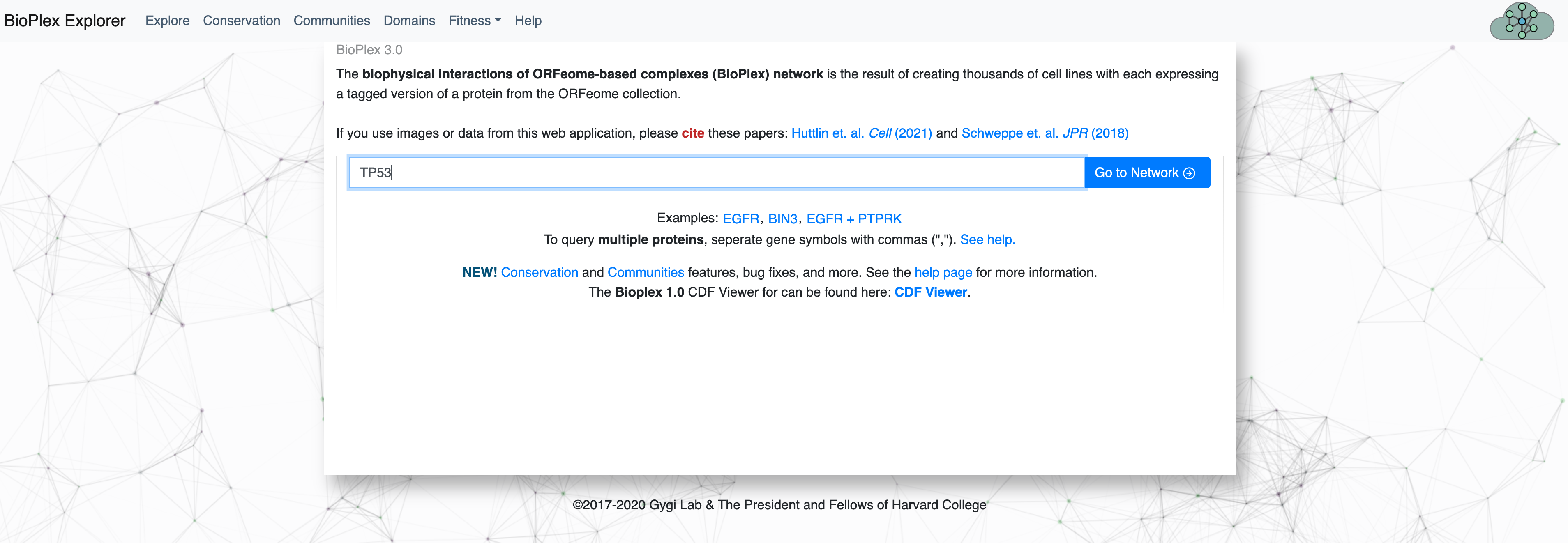Open the Explore menu item
The height and width of the screenshot is (543, 1568).
click(167, 21)
